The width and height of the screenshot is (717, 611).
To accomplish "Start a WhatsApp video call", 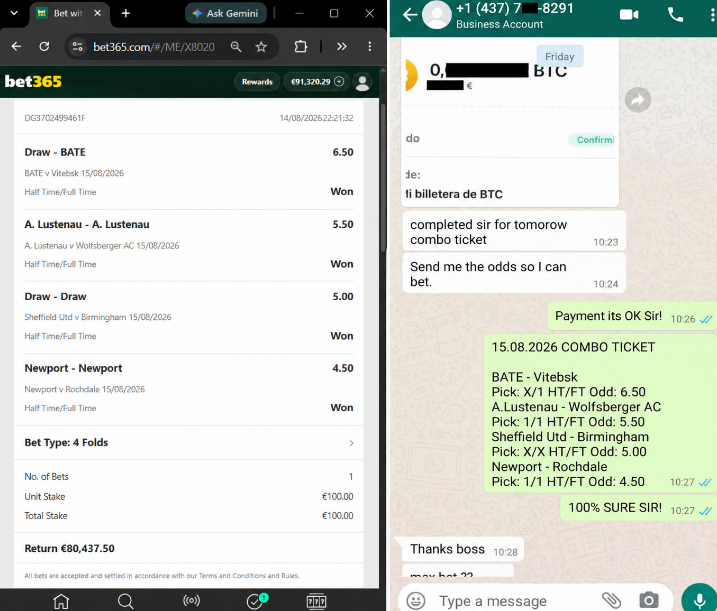I will [x=629, y=15].
